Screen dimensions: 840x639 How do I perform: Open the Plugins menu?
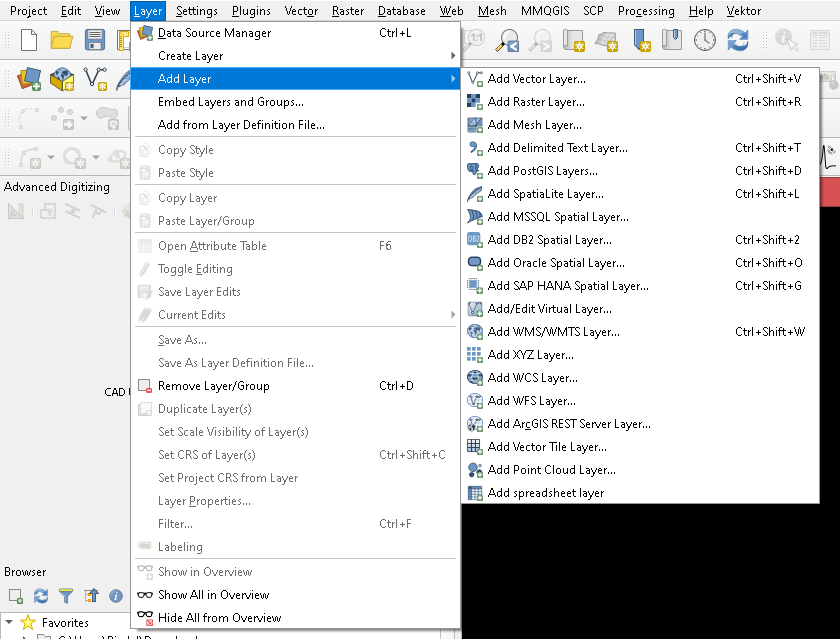(251, 11)
